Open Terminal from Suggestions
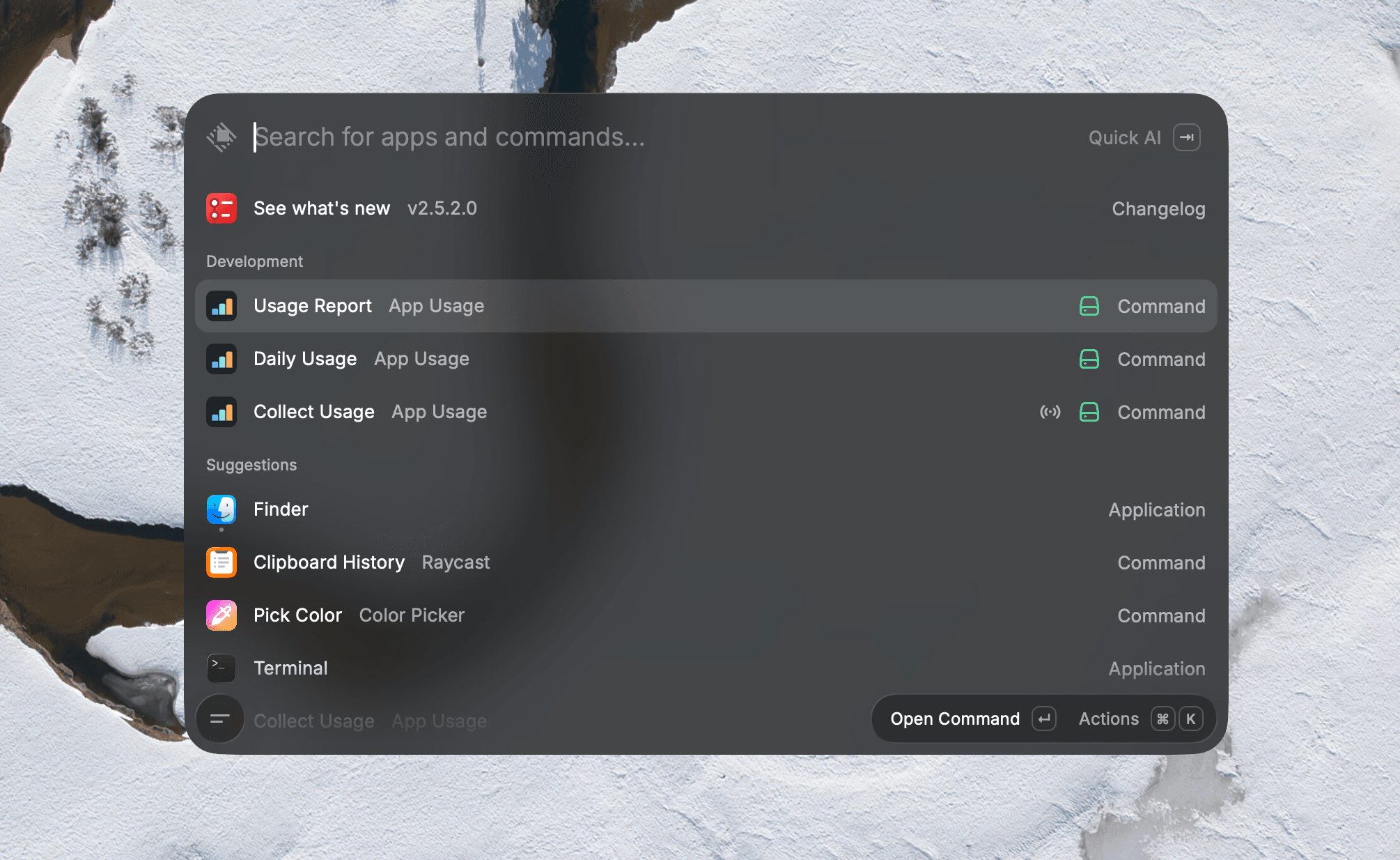Screen dimensions: 1400x860 point(706,668)
